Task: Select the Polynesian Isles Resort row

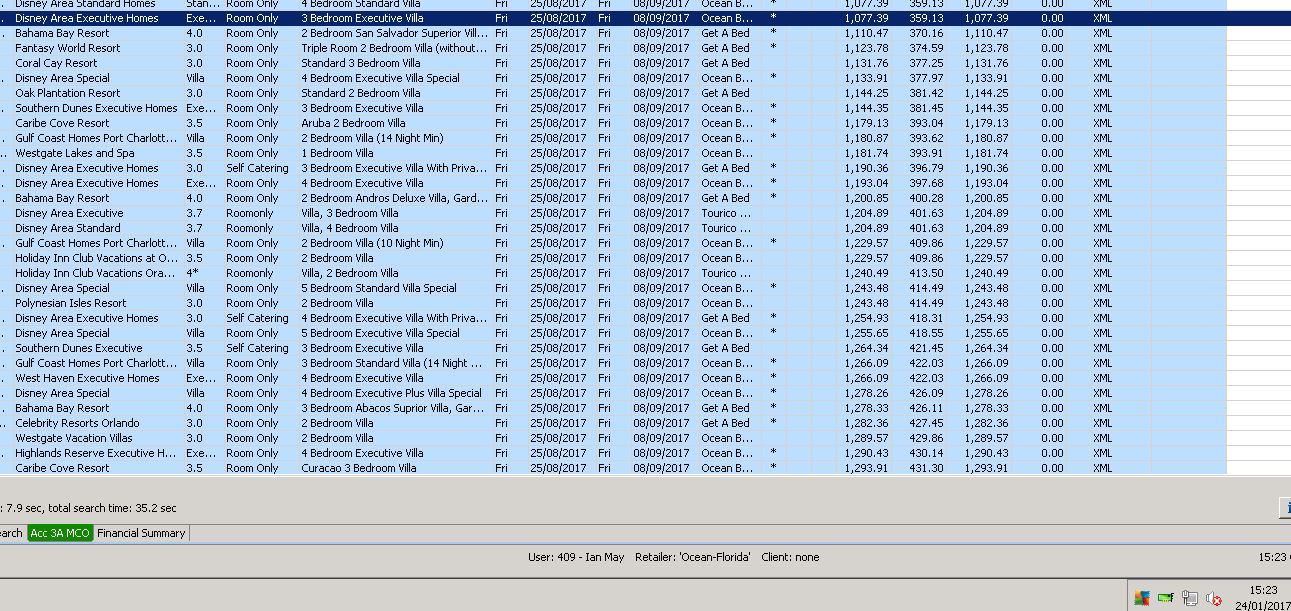Action: tap(613, 303)
